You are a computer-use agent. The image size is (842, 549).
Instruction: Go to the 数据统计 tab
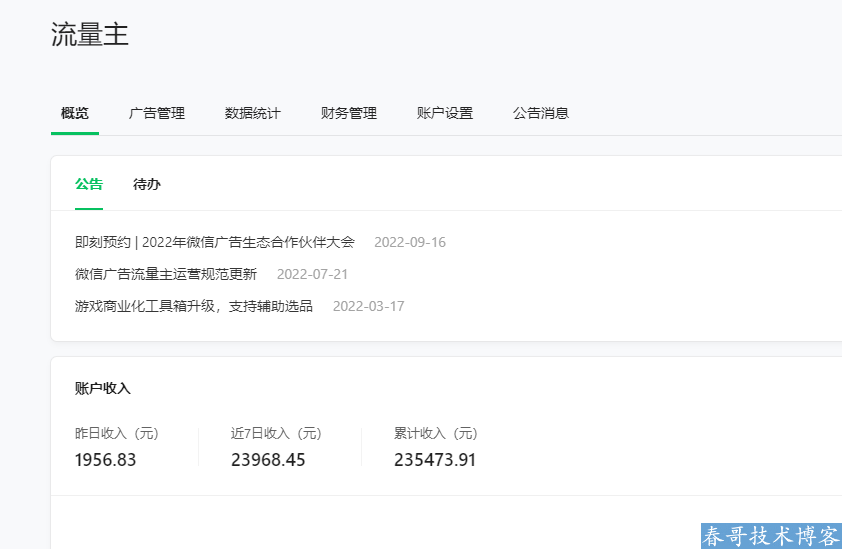tap(253, 113)
